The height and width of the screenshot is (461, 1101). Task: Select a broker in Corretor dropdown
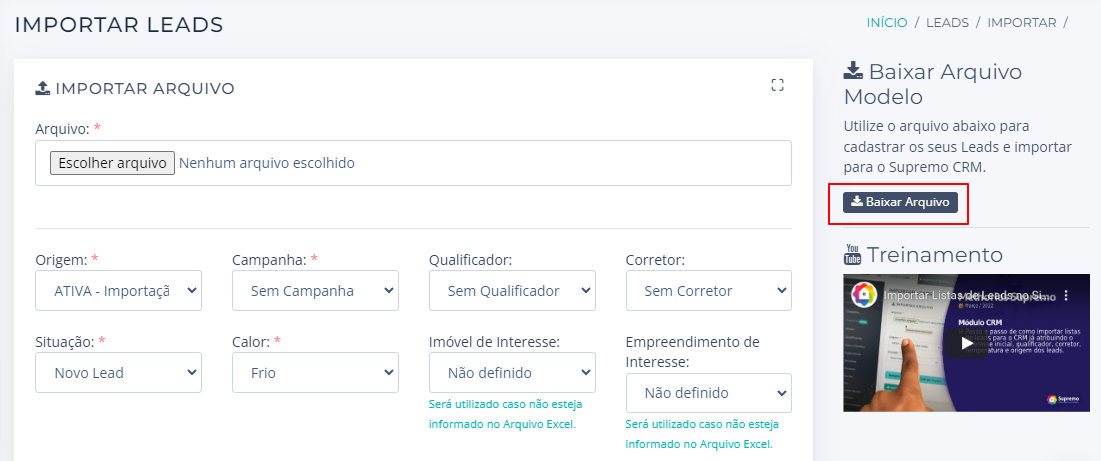(x=708, y=291)
